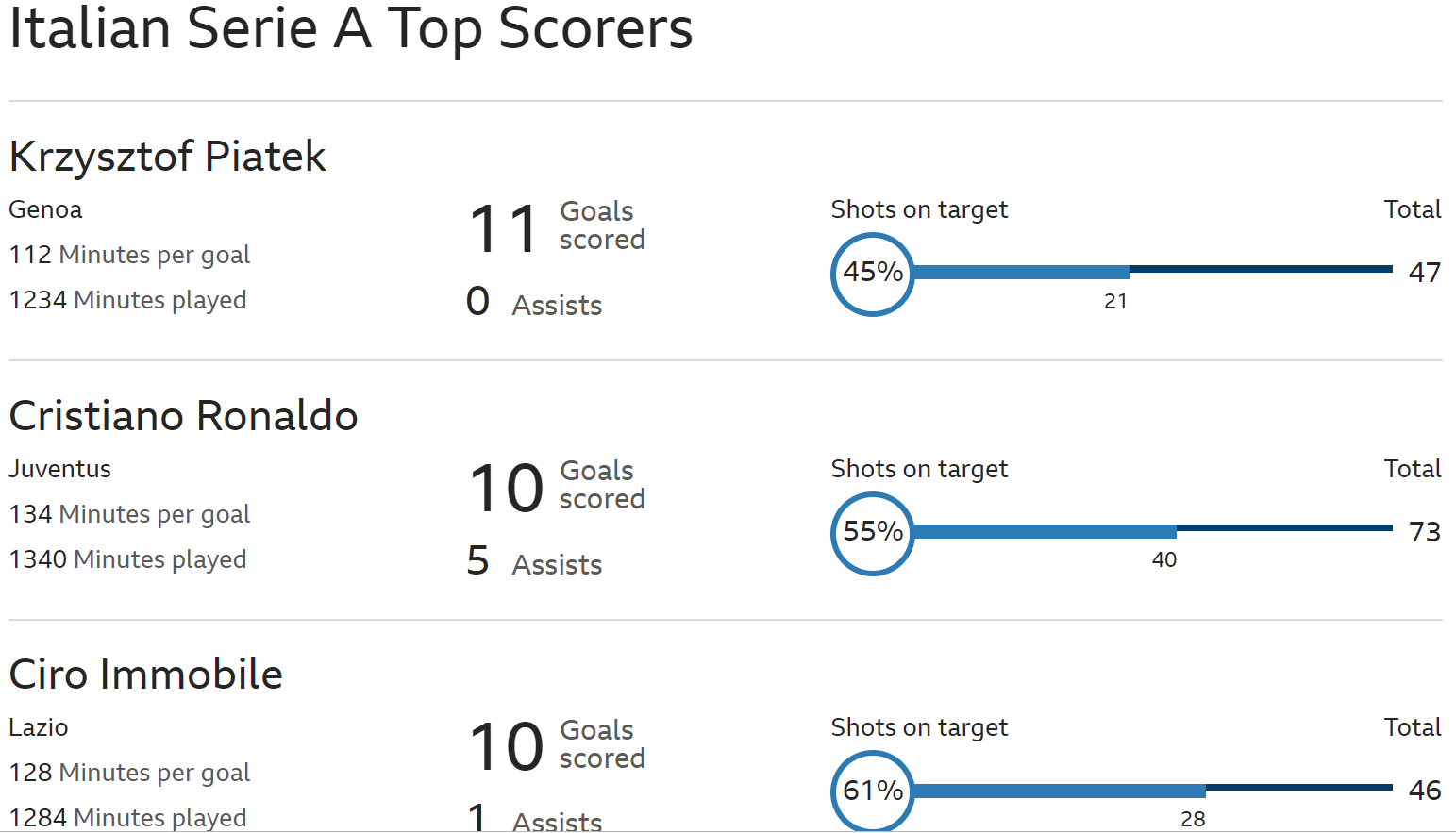This screenshot has width=1456, height=833.
Task: Click Piatek's 11 goals scored number
Action: (x=504, y=229)
